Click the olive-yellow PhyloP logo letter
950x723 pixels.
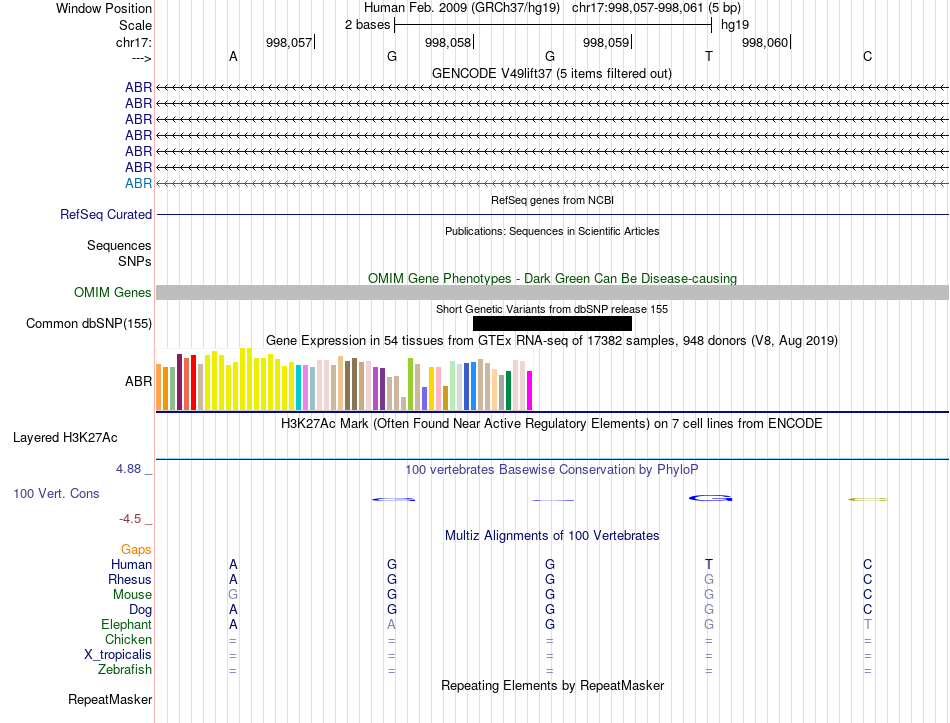click(x=868, y=499)
